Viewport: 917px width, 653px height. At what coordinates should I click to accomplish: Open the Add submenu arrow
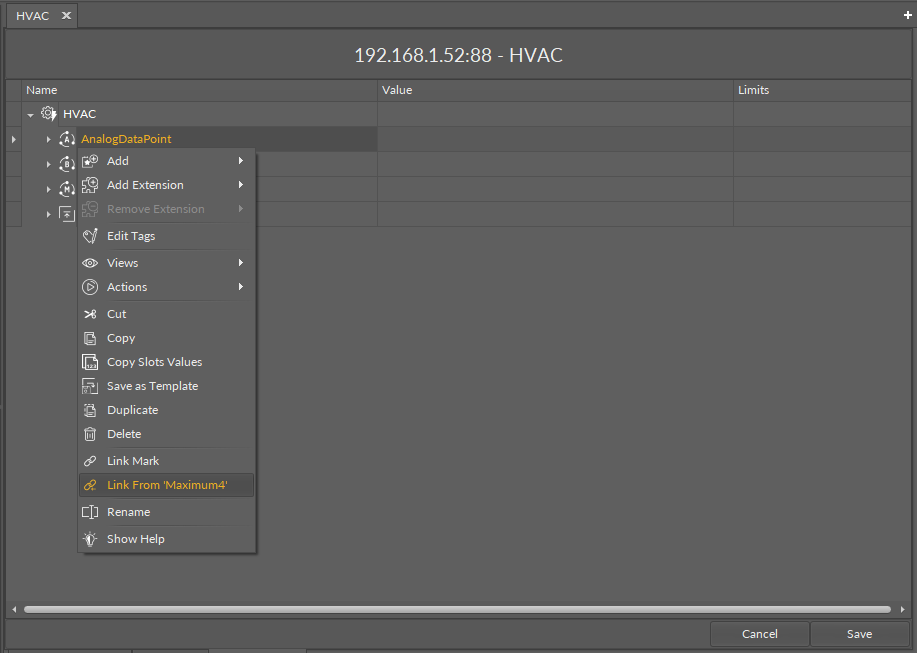(x=241, y=161)
